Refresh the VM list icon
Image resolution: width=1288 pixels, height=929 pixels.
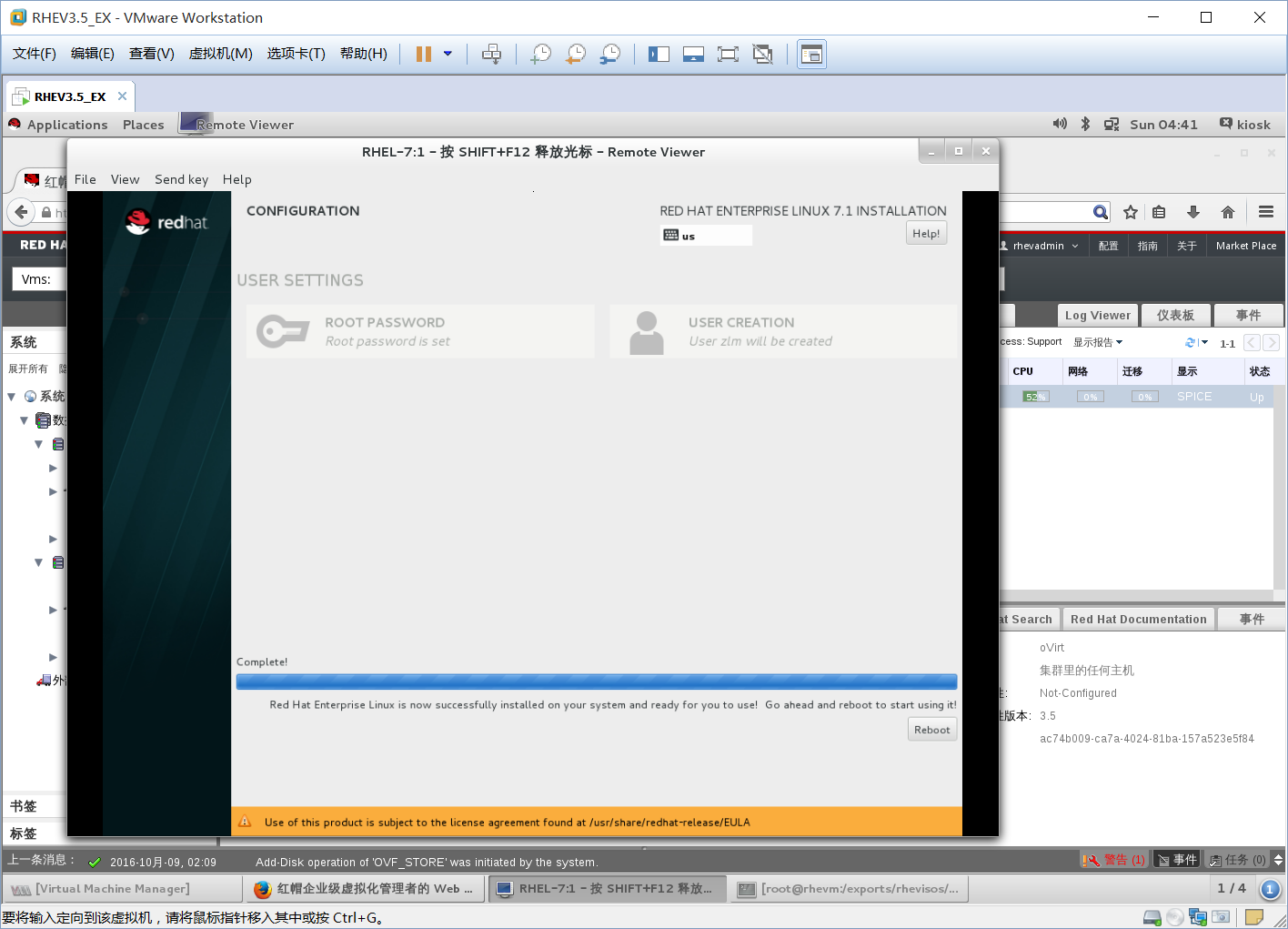[x=1191, y=343]
